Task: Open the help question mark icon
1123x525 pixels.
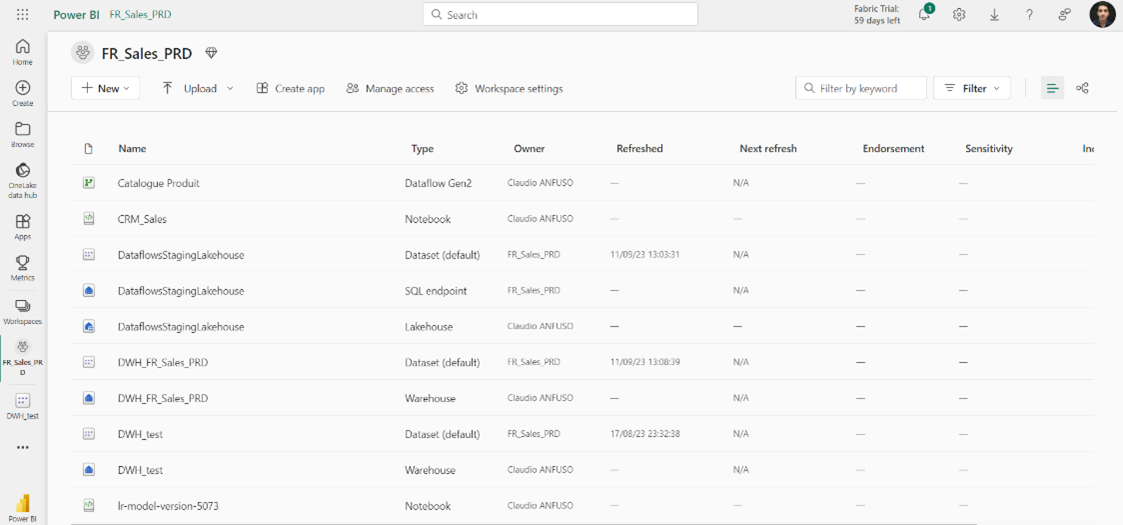Action: point(1029,14)
